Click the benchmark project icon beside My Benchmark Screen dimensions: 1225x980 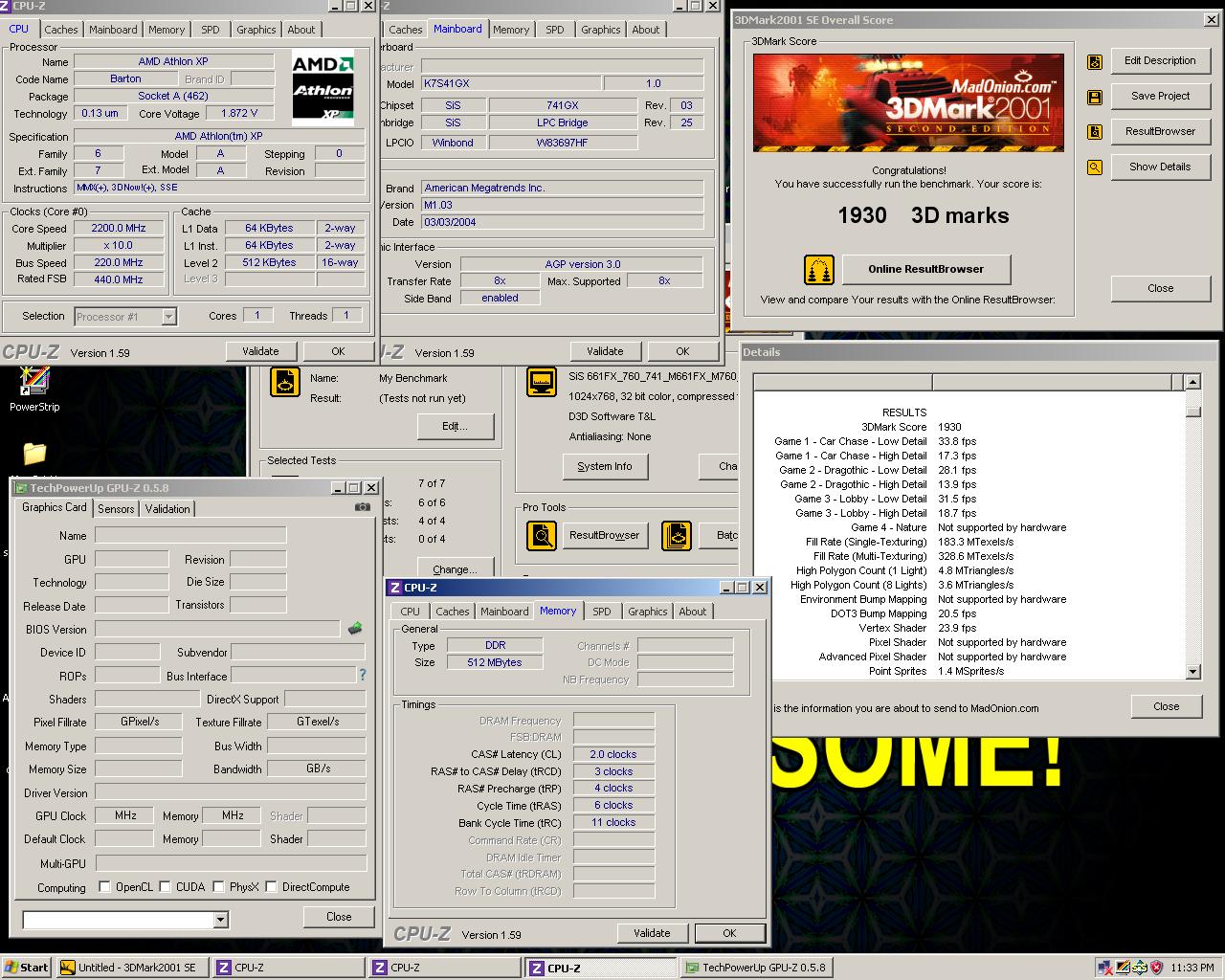(284, 382)
